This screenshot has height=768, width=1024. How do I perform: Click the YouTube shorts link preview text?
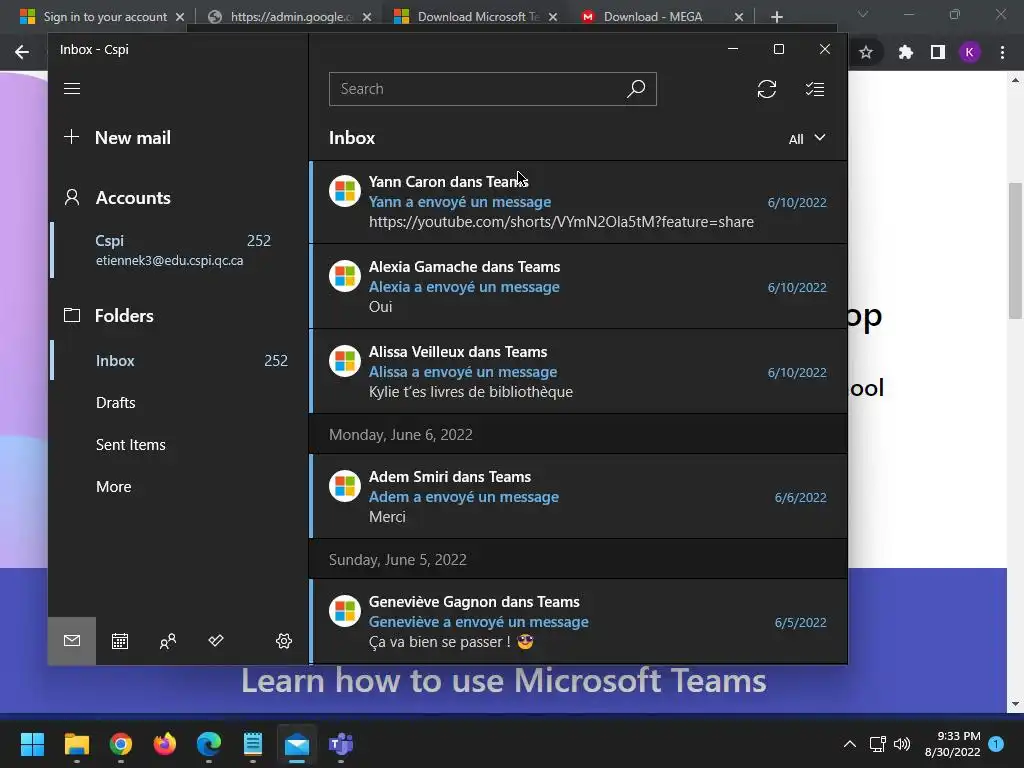pos(561,222)
